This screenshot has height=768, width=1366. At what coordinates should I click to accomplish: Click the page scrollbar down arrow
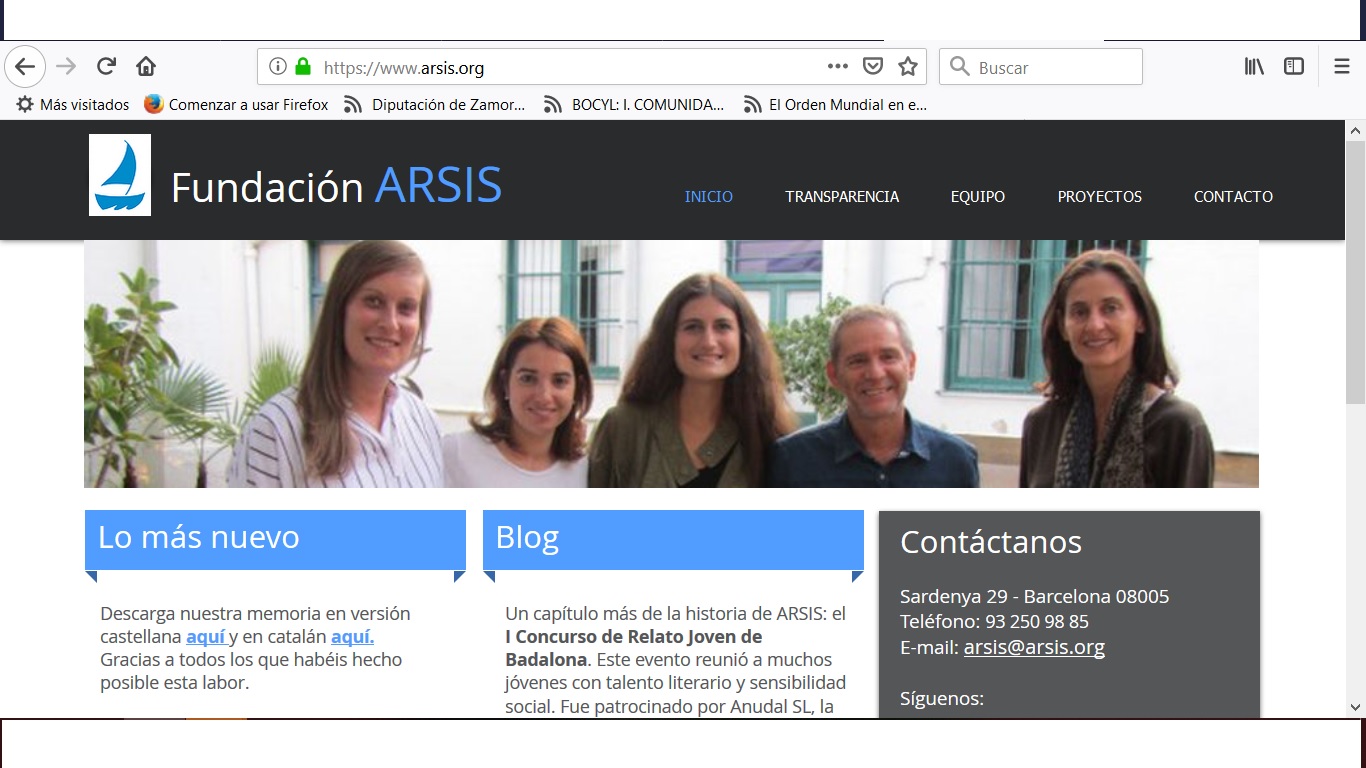pyautogui.click(x=1355, y=707)
